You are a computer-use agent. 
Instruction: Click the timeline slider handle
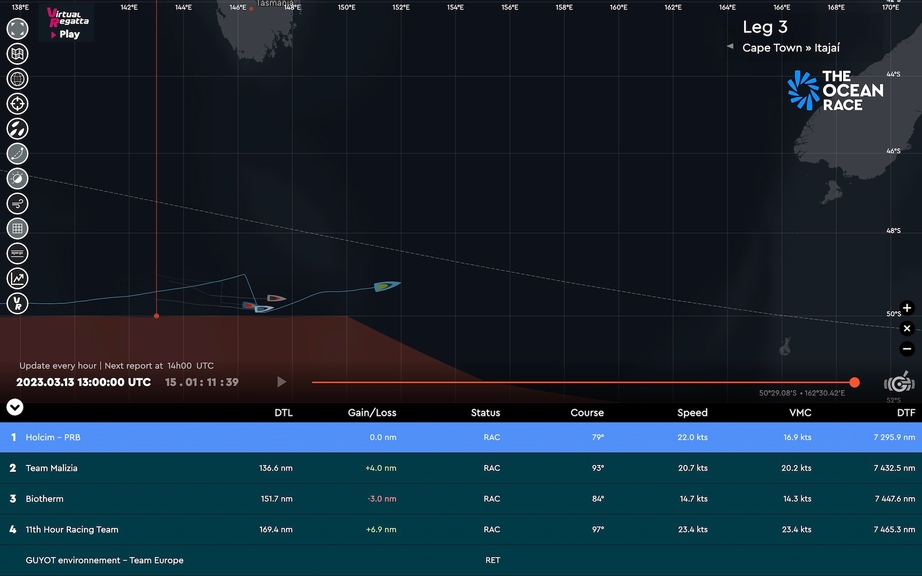point(854,382)
